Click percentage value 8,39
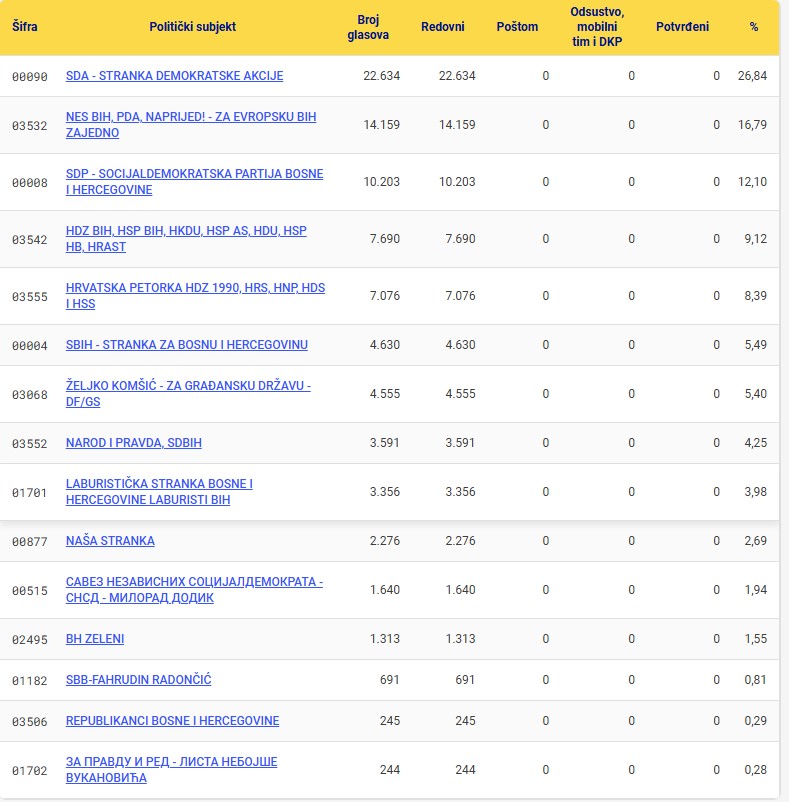This screenshot has height=802, width=789. [x=756, y=296]
